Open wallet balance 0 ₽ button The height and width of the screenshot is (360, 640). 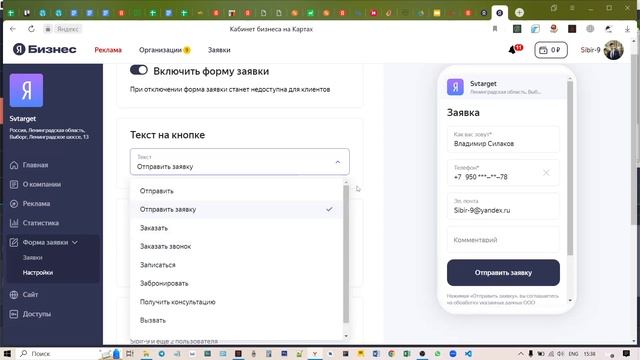[551, 50]
